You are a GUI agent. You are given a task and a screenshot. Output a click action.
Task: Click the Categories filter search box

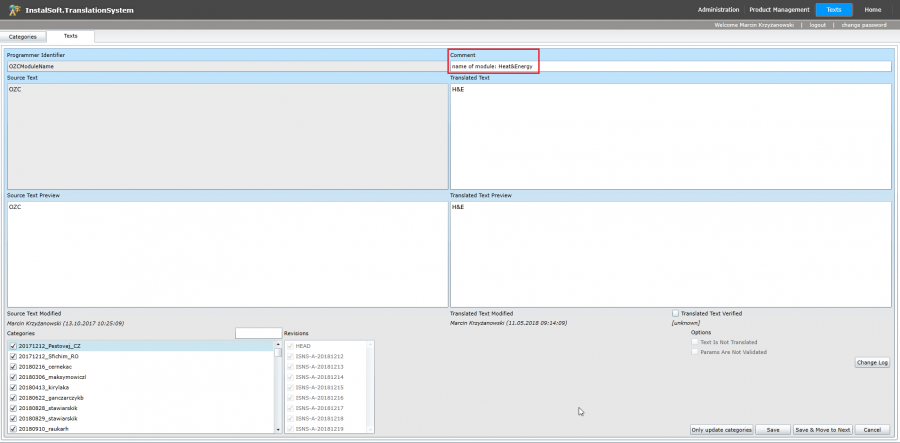point(258,333)
